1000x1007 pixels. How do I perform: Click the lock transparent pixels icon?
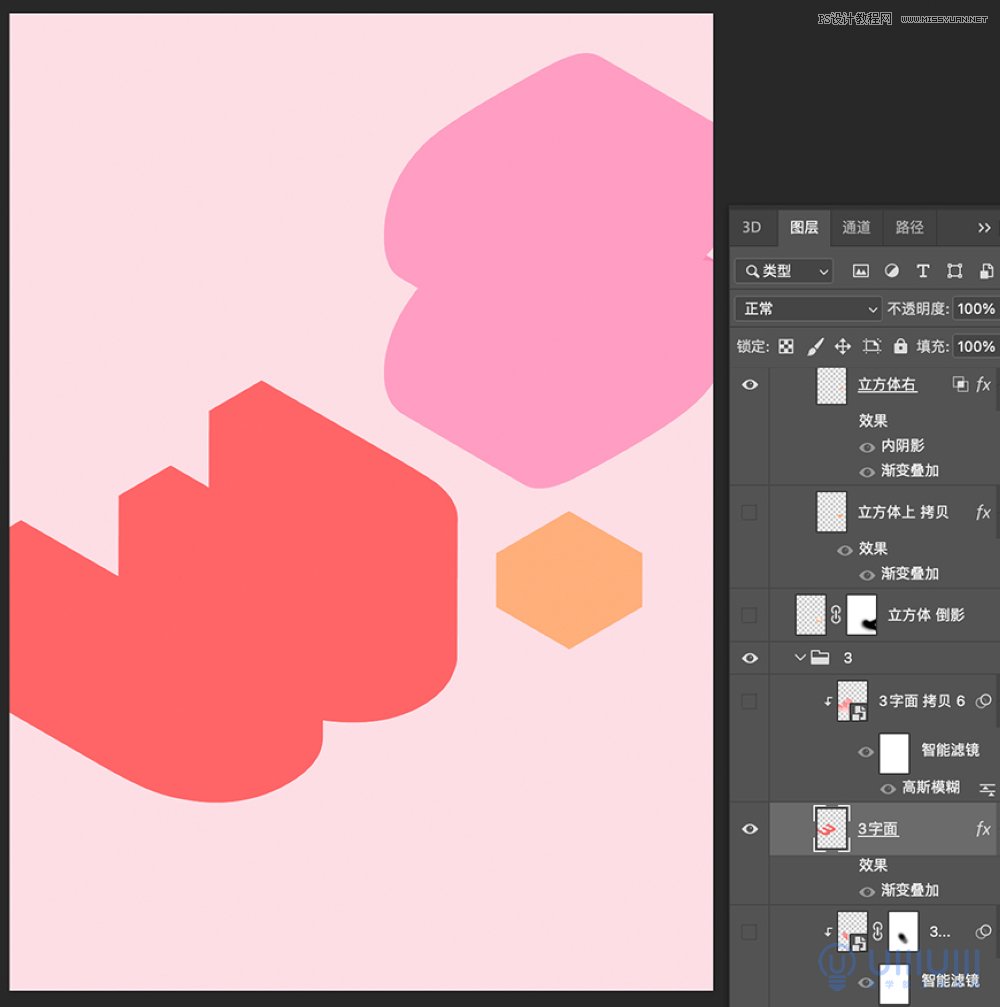pos(787,346)
